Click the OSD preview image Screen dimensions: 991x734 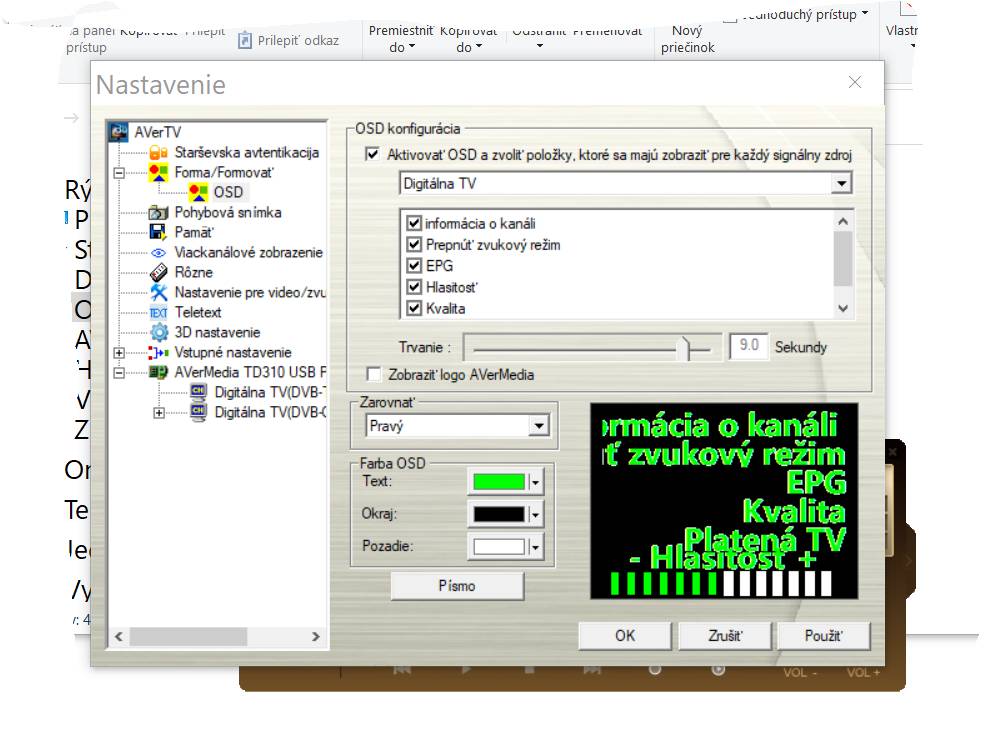[724, 501]
